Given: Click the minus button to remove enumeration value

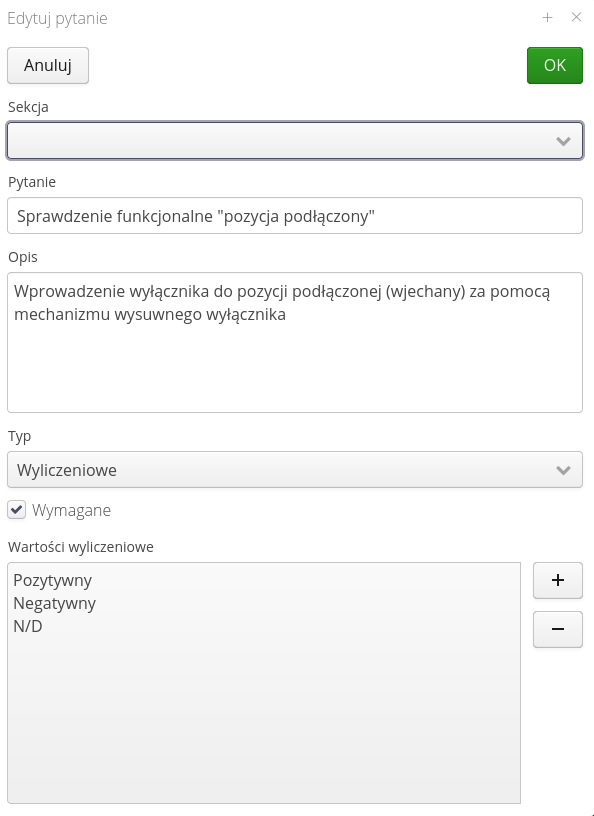Looking at the screenshot, I should tap(557, 630).
